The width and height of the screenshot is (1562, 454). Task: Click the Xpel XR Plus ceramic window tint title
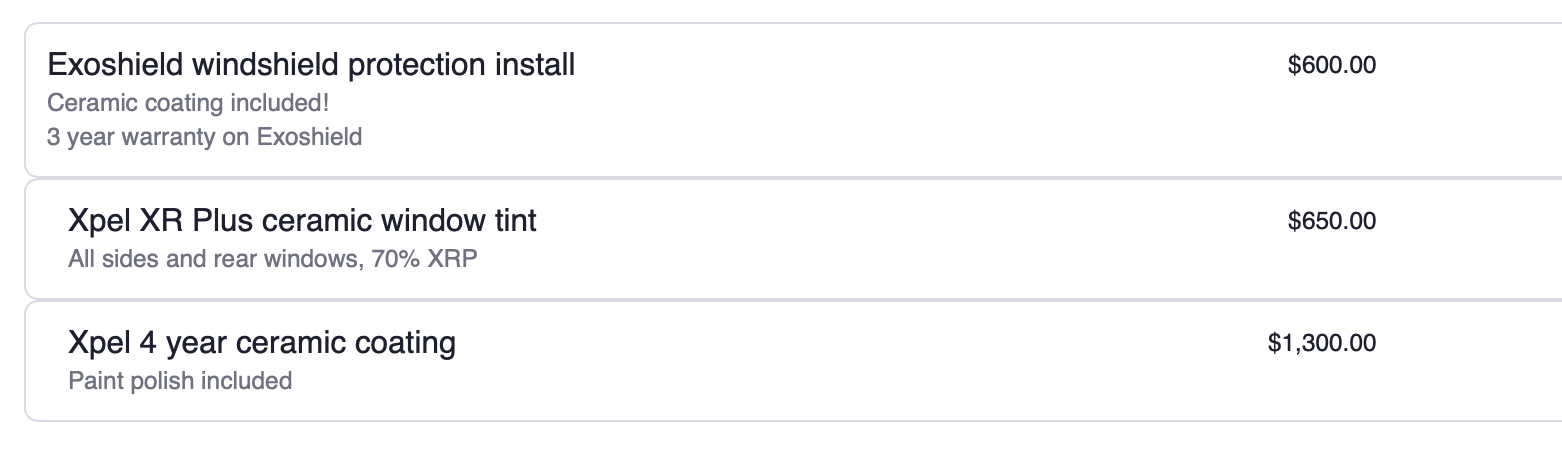coord(302,220)
